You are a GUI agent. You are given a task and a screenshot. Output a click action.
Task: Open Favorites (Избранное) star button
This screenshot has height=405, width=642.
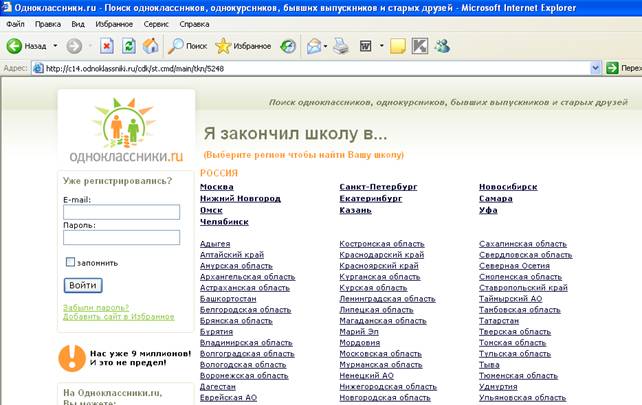tap(223, 46)
